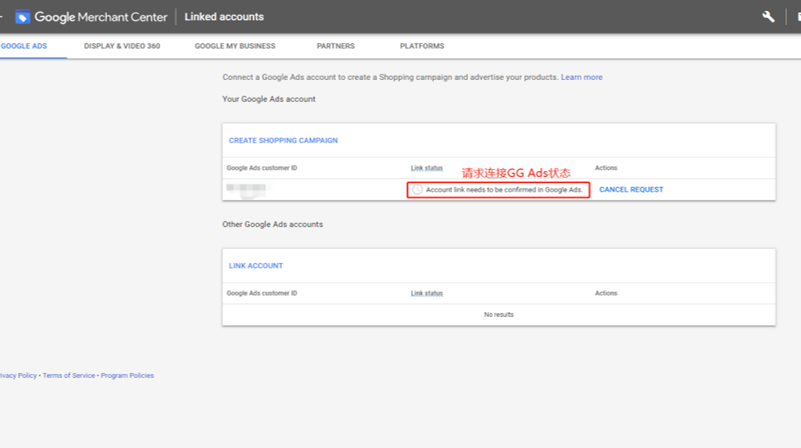Click Link status header in first table
This screenshot has height=448, width=801.
click(427, 168)
